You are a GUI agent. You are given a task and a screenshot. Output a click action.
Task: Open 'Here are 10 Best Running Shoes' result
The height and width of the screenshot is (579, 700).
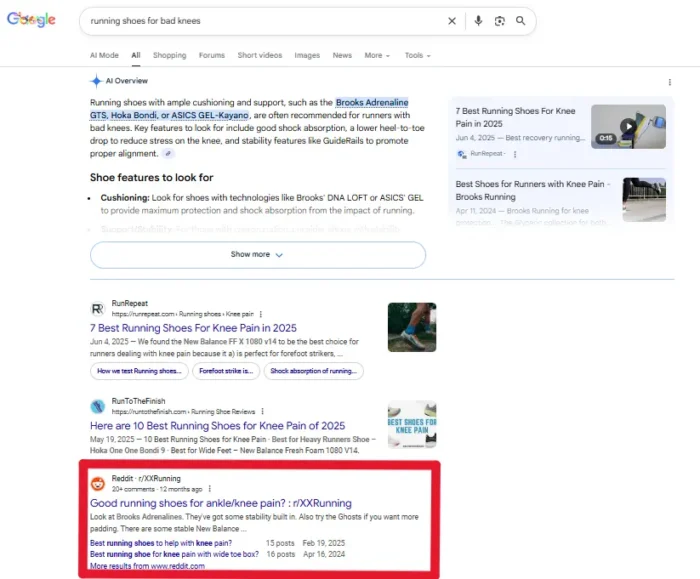(x=217, y=426)
